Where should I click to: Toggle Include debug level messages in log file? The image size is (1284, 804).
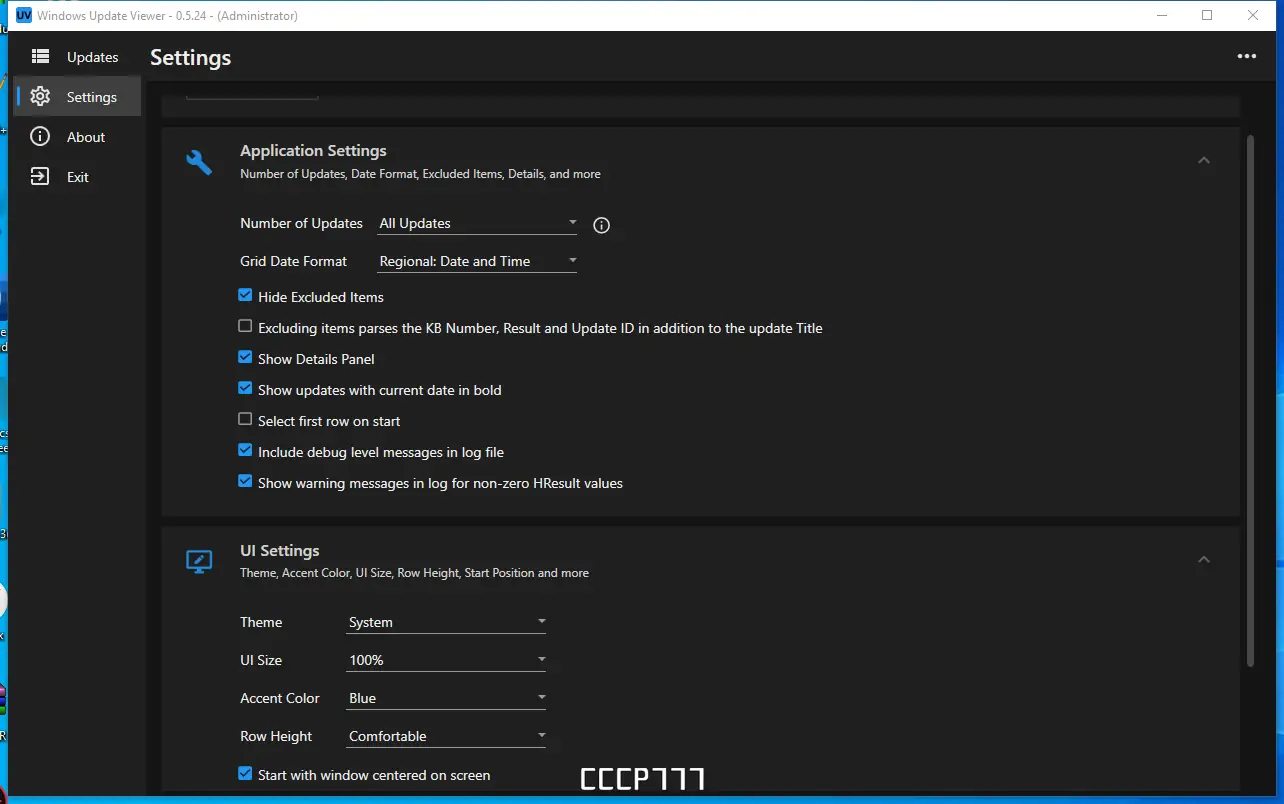pyautogui.click(x=245, y=451)
